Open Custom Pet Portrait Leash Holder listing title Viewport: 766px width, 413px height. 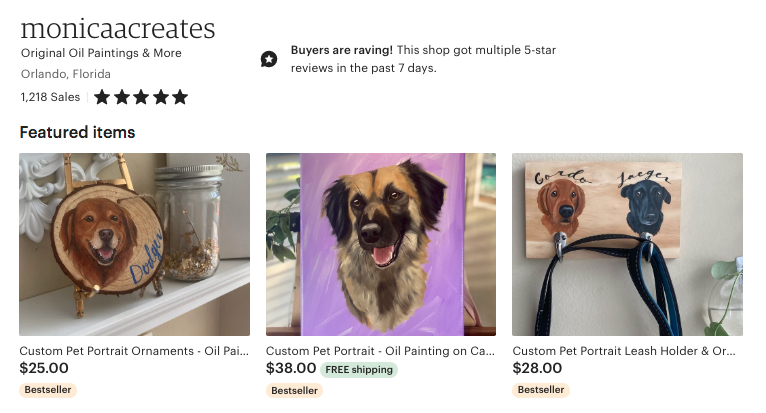pyautogui.click(x=624, y=351)
